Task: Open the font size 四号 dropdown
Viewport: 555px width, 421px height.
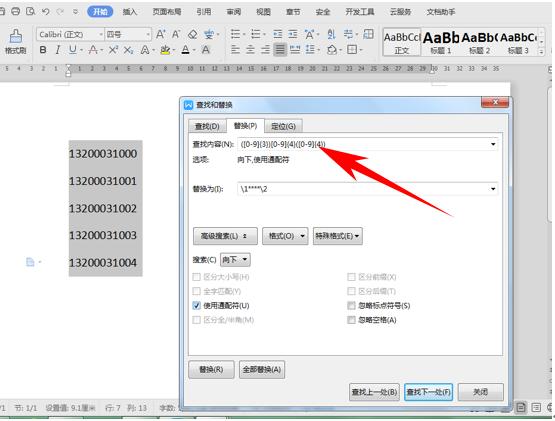Action: coord(148,34)
